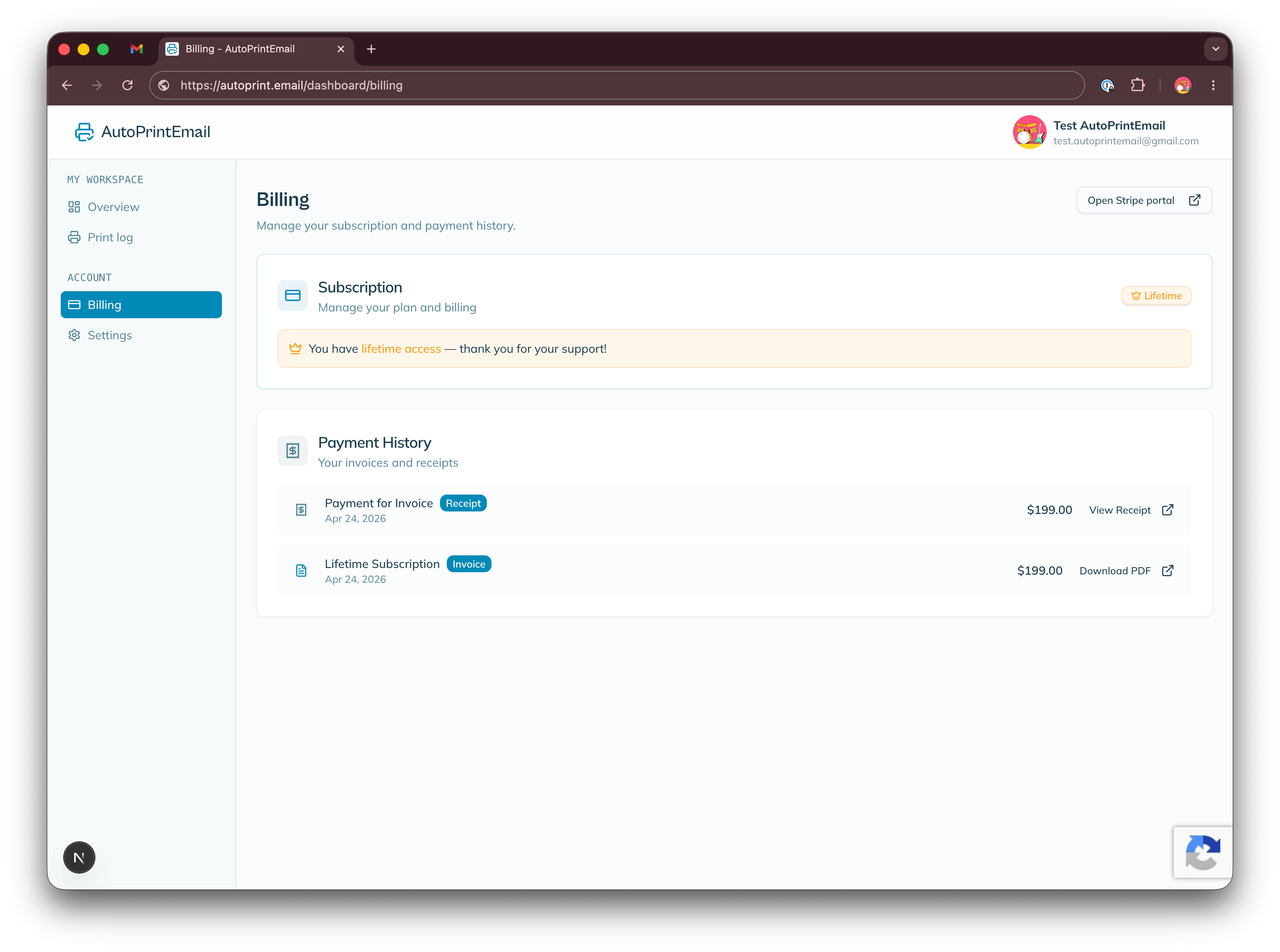The image size is (1280, 952).
Task: Click the Payment for Invoice row icon
Action: point(301,510)
